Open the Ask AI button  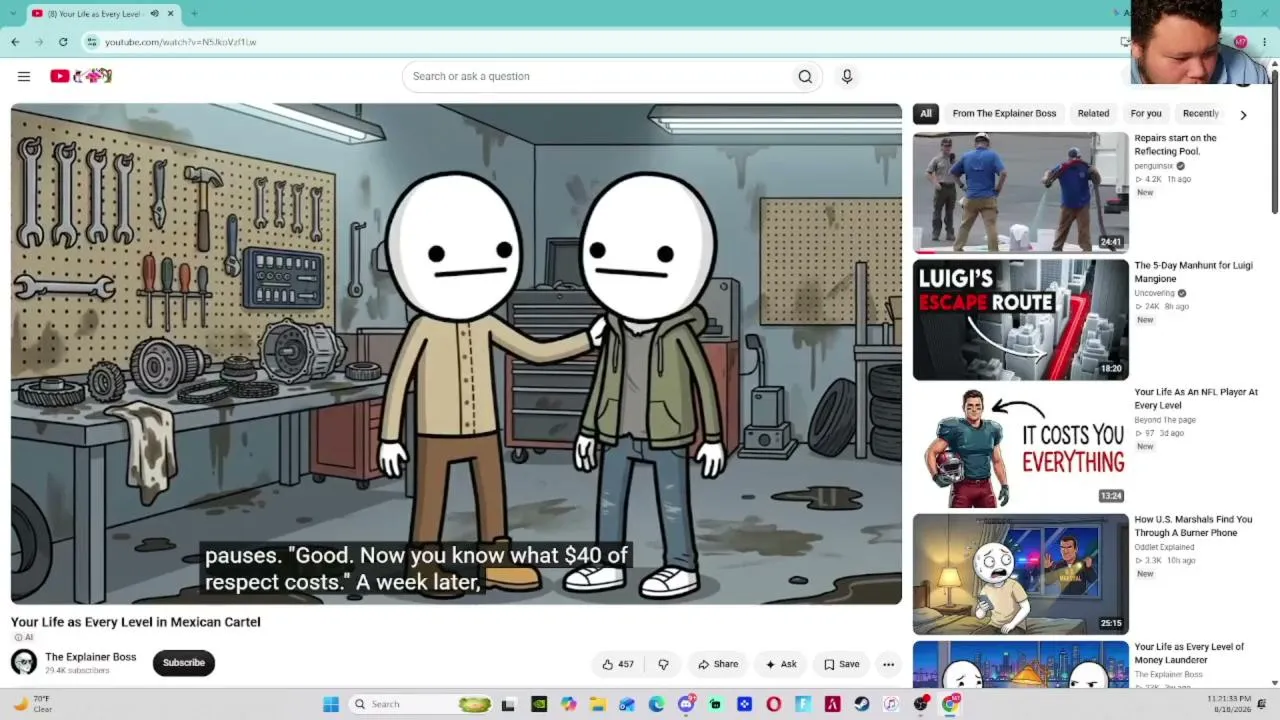coord(781,664)
